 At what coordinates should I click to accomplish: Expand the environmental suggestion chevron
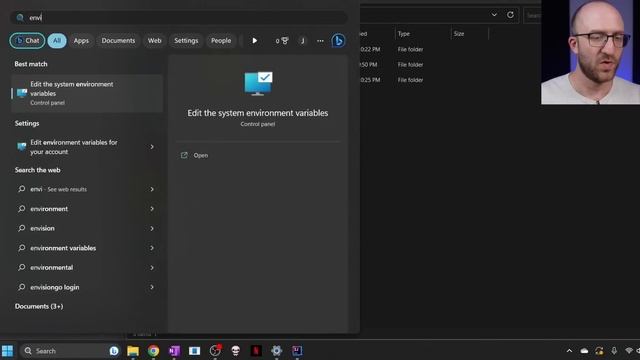pyautogui.click(x=152, y=267)
